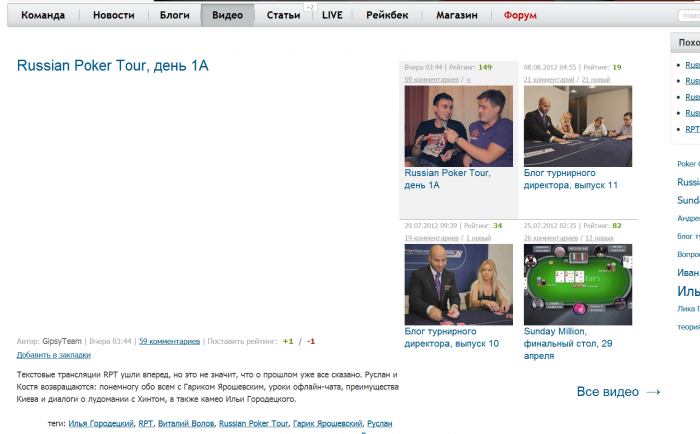The image size is (700, 434).
Task: Open the 12 новых comments link
Action: tap(599, 238)
